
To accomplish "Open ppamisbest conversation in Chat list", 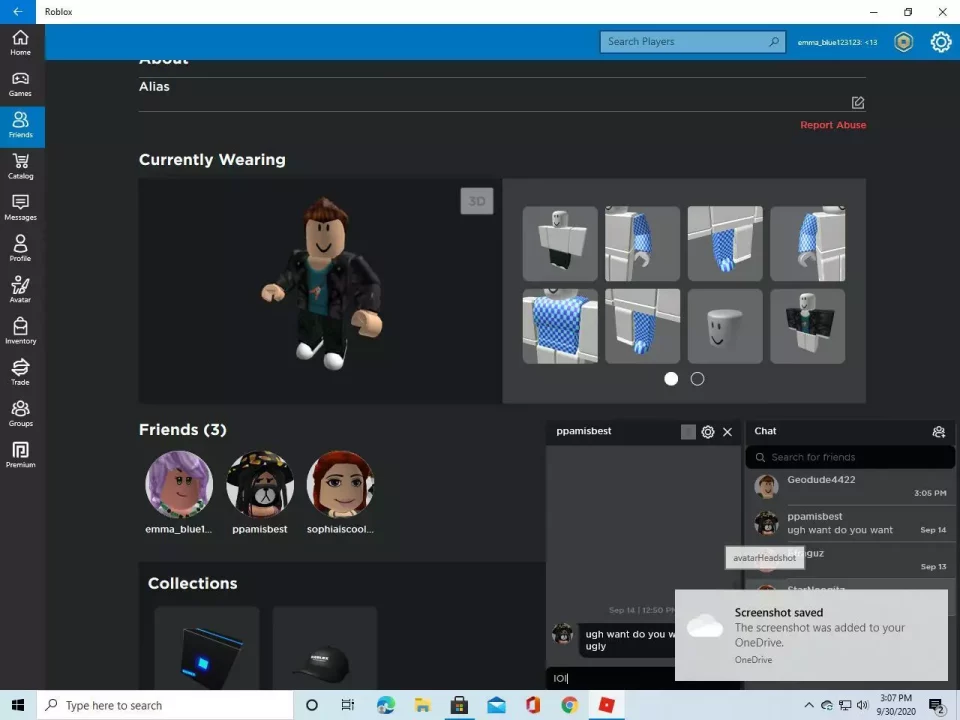I will coord(850,523).
